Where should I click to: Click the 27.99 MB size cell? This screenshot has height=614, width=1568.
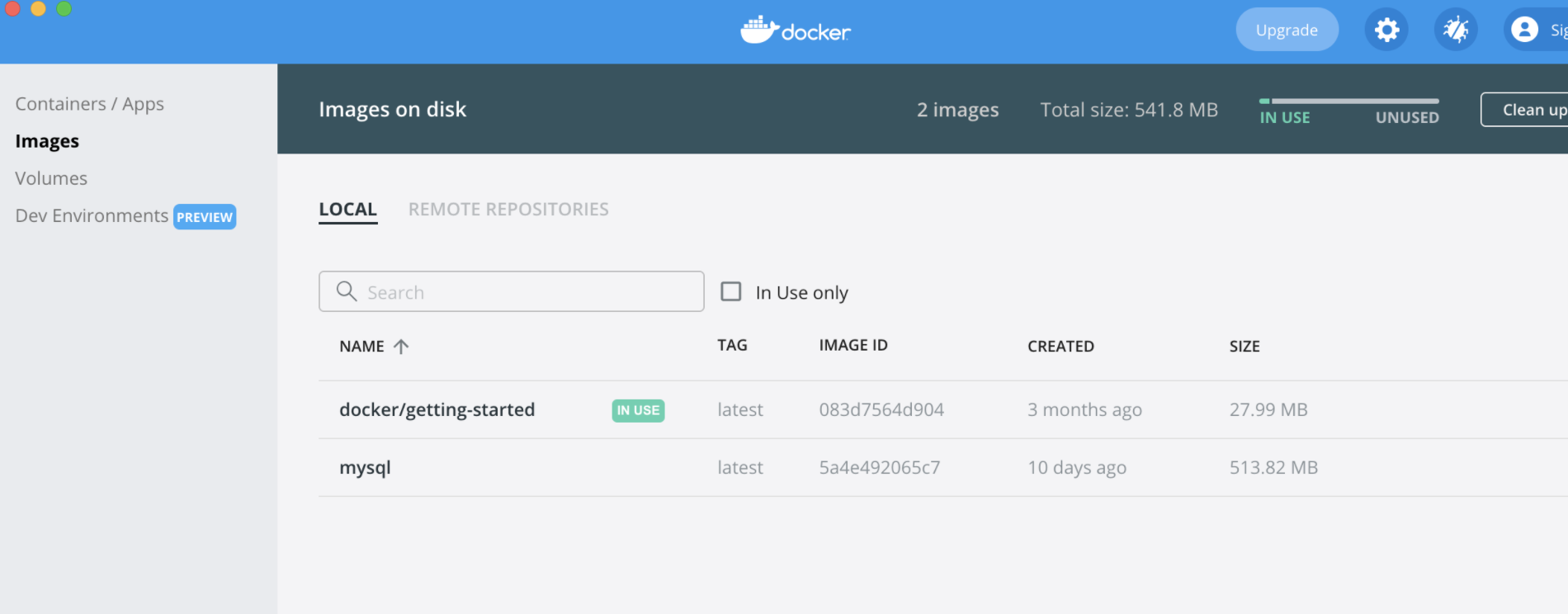tap(1268, 410)
